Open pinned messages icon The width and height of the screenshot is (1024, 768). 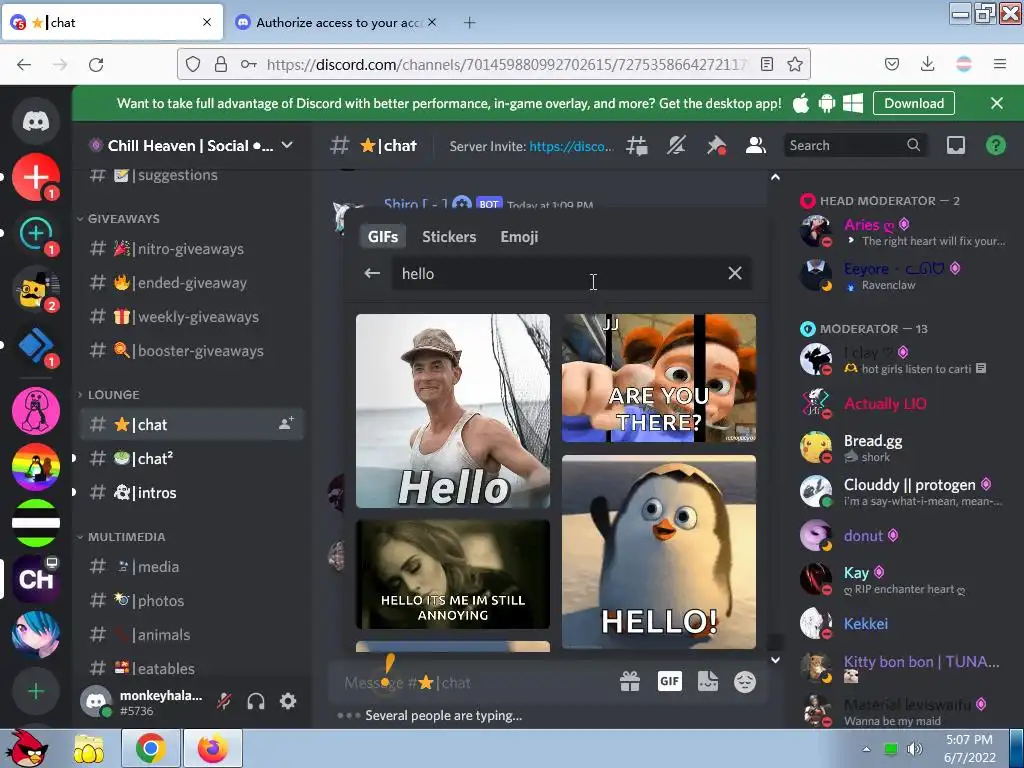pos(716,146)
